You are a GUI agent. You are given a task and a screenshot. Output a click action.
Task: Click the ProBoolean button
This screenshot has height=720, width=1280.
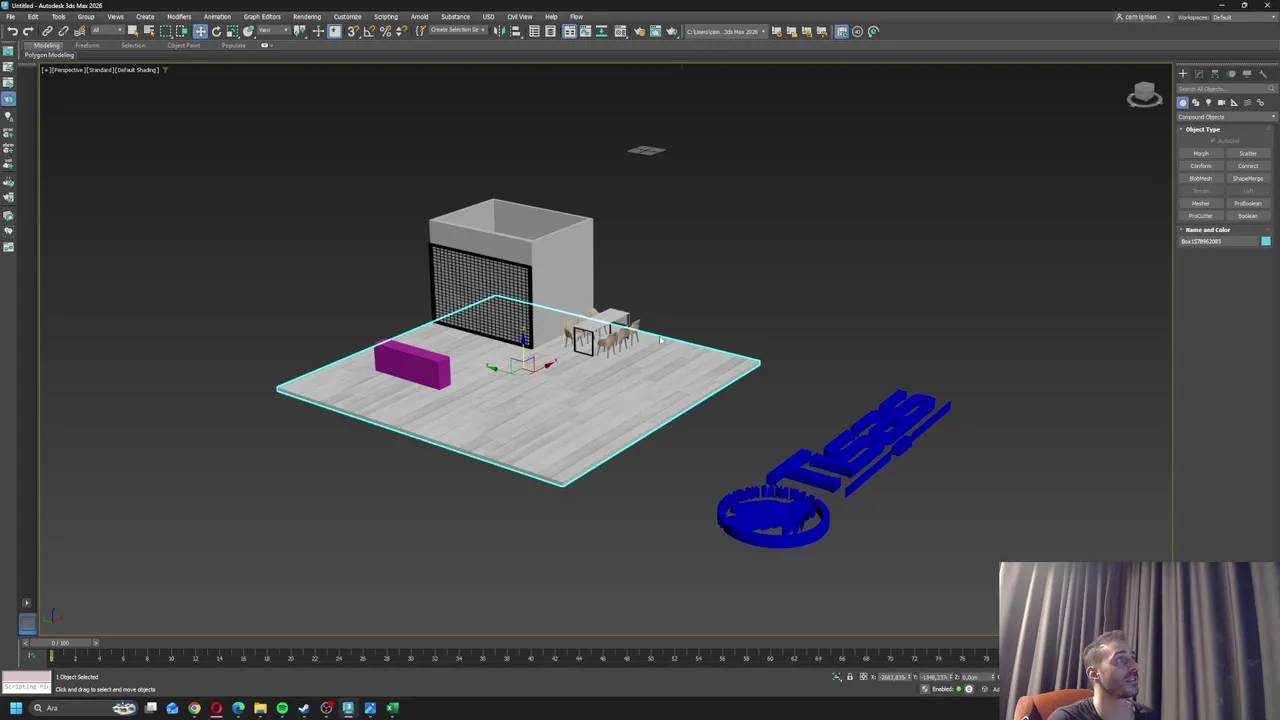(1248, 204)
